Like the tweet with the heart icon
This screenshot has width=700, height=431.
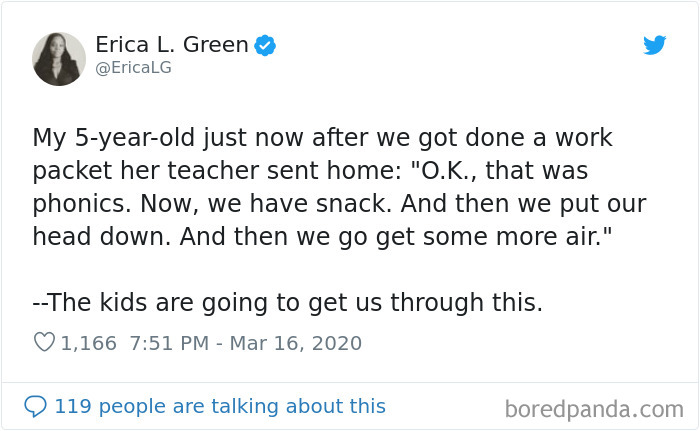pos(44,343)
